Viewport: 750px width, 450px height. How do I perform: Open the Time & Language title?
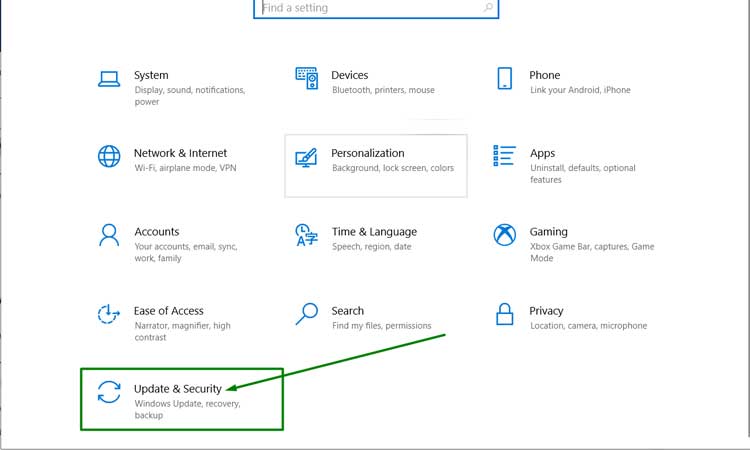tap(374, 232)
